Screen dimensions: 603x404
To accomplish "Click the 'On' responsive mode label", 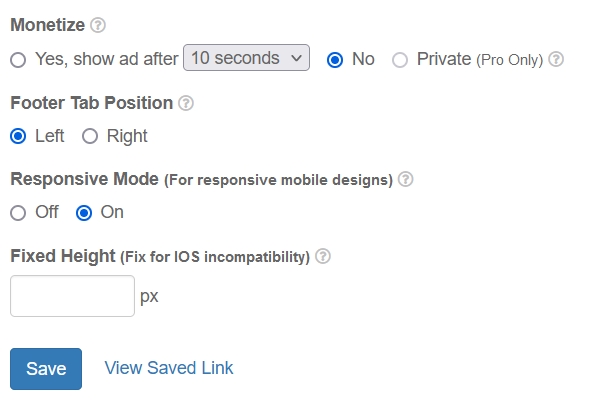I will click(x=112, y=212).
